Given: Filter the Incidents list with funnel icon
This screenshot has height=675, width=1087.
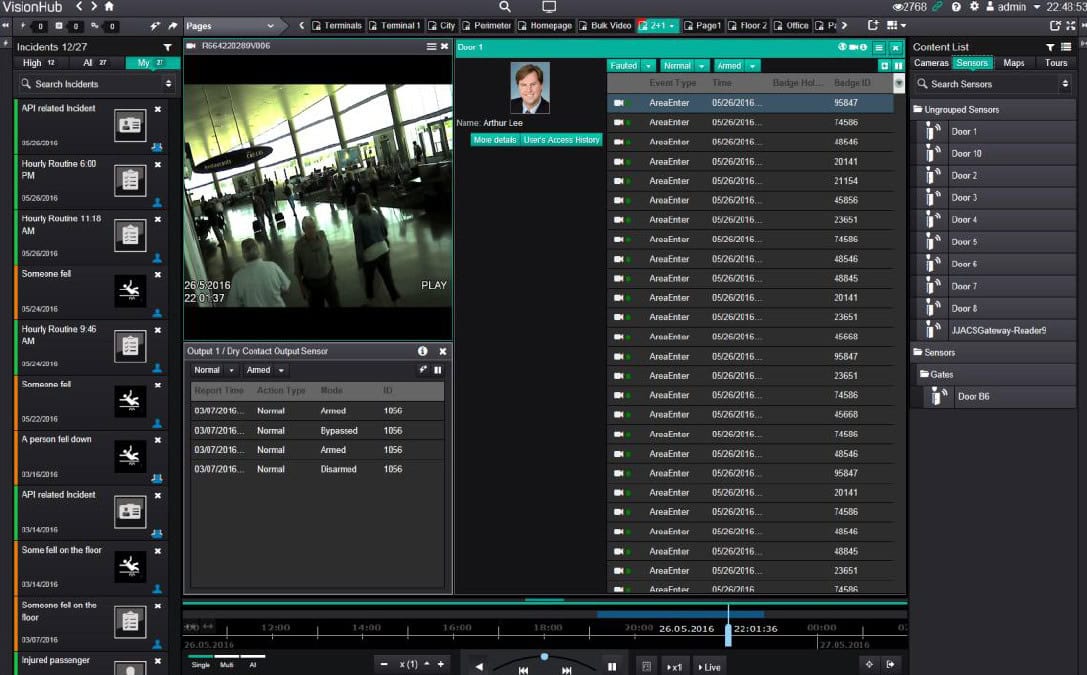Looking at the screenshot, I should (x=167, y=47).
